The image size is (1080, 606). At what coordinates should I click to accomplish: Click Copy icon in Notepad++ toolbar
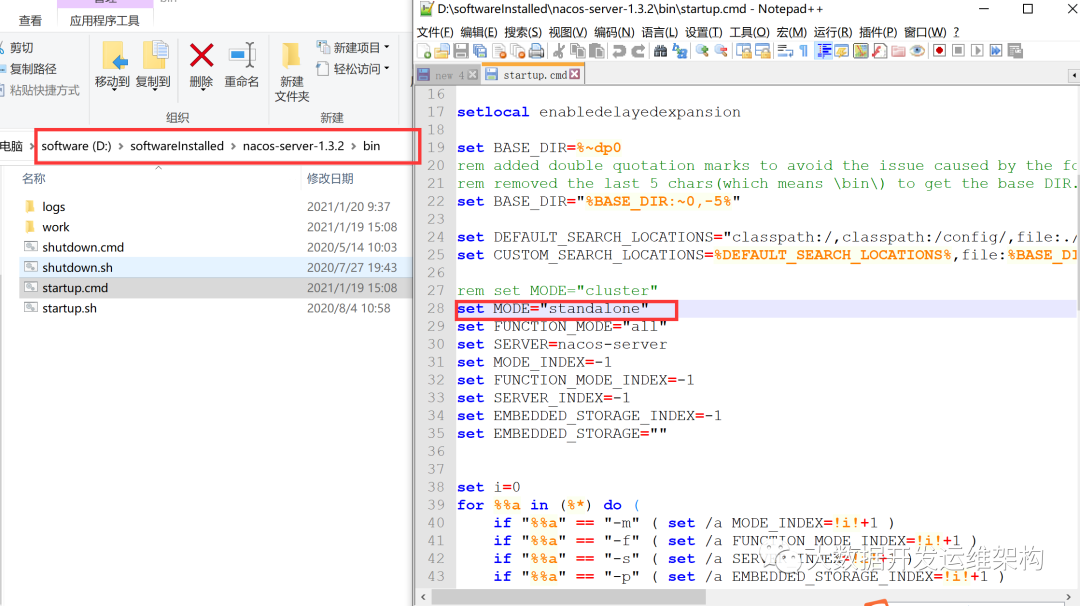pyautogui.click(x=577, y=51)
